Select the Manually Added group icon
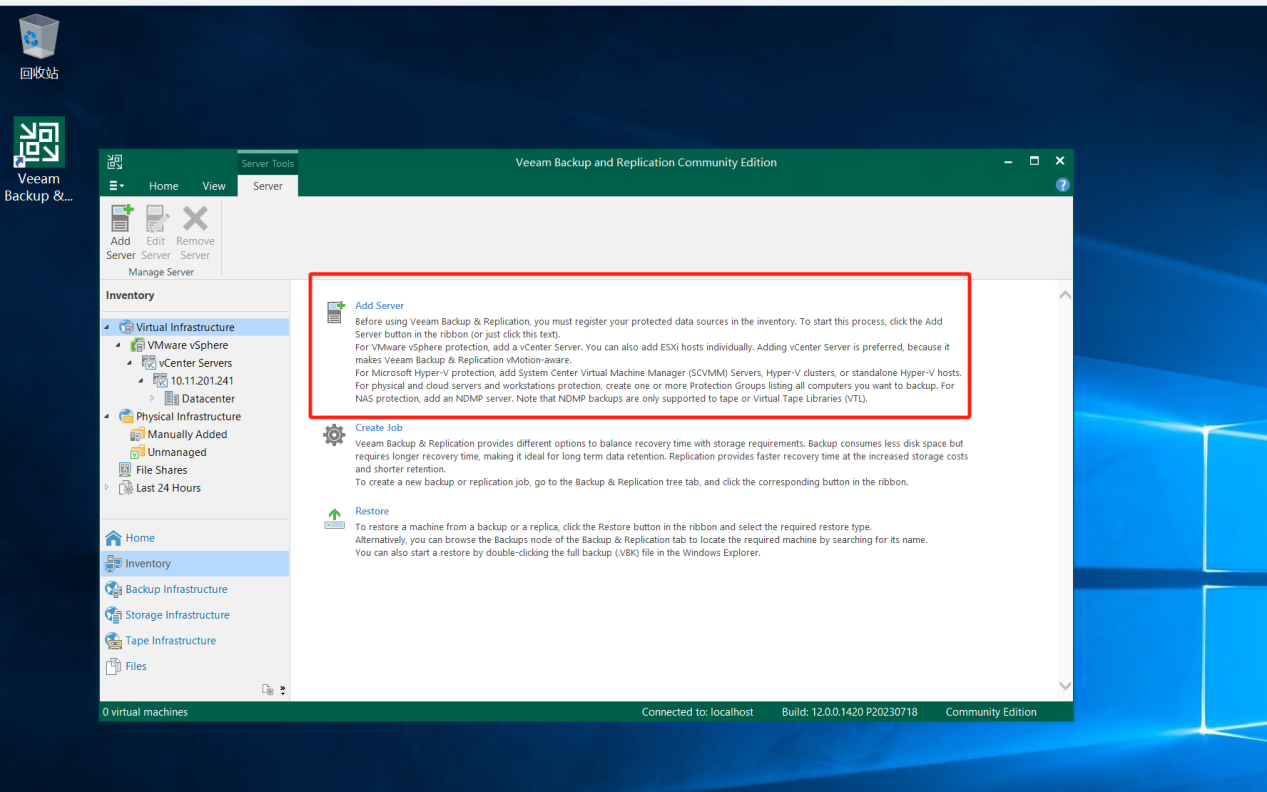 click(138, 434)
